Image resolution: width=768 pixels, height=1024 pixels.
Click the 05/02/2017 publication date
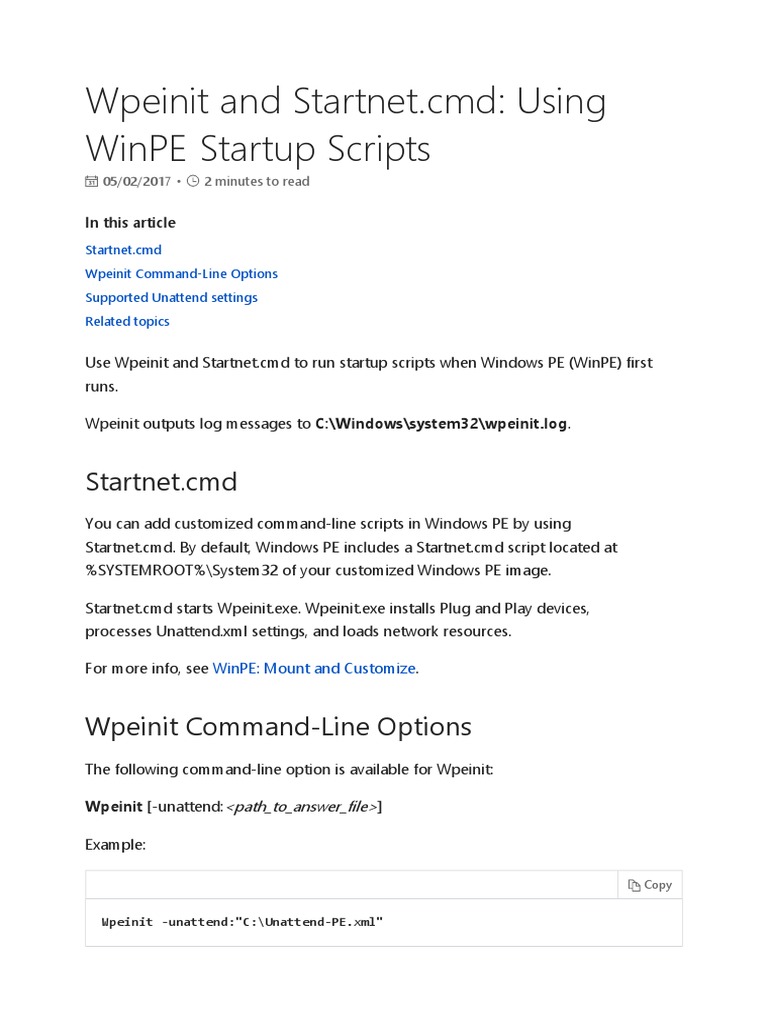pyautogui.click(x=137, y=182)
